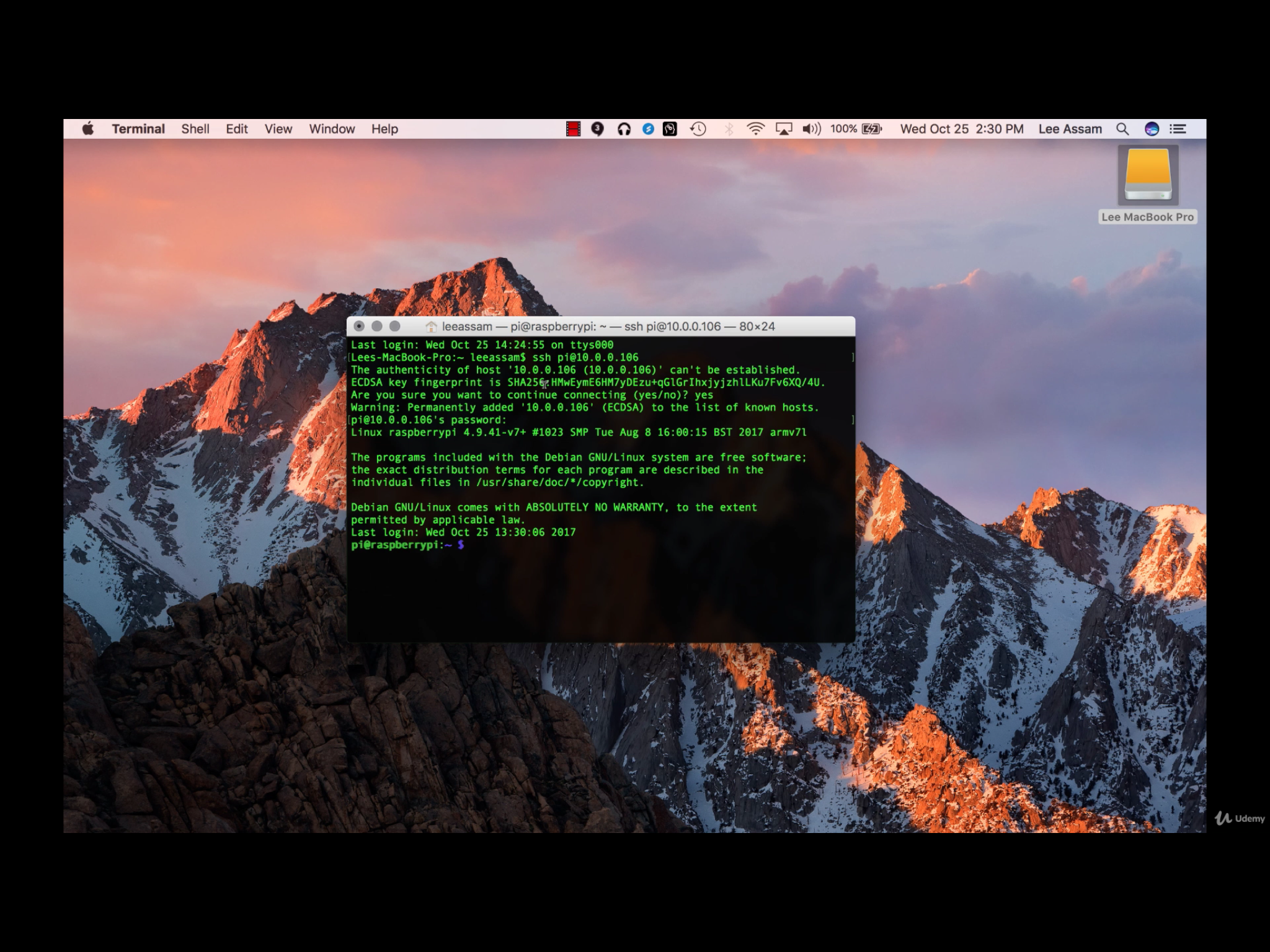Click the date and time Wed Oct 25 2:30 PM

pos(962,129)
